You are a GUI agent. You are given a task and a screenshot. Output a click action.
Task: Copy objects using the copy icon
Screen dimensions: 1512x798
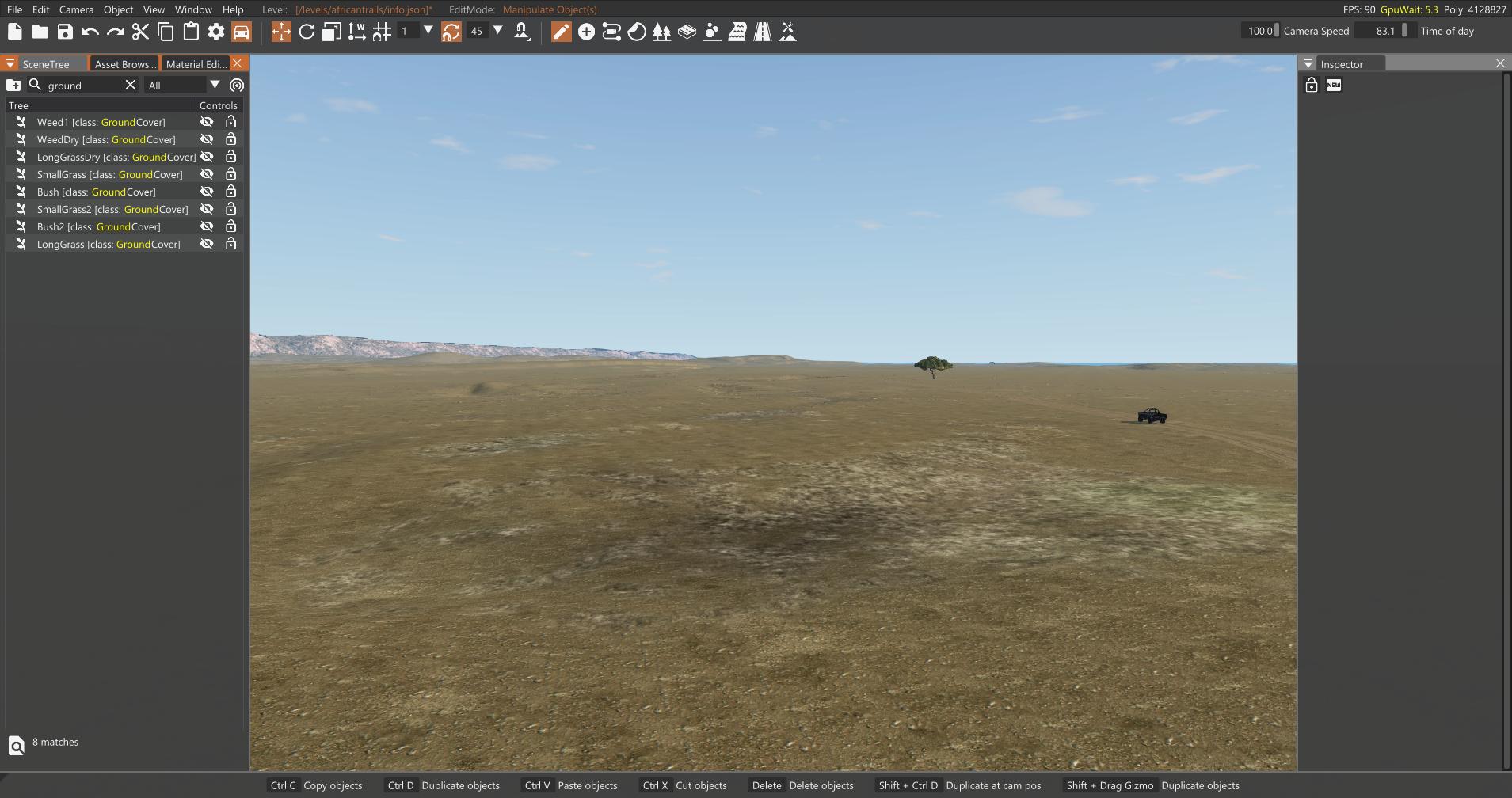[x=166, y=32]
